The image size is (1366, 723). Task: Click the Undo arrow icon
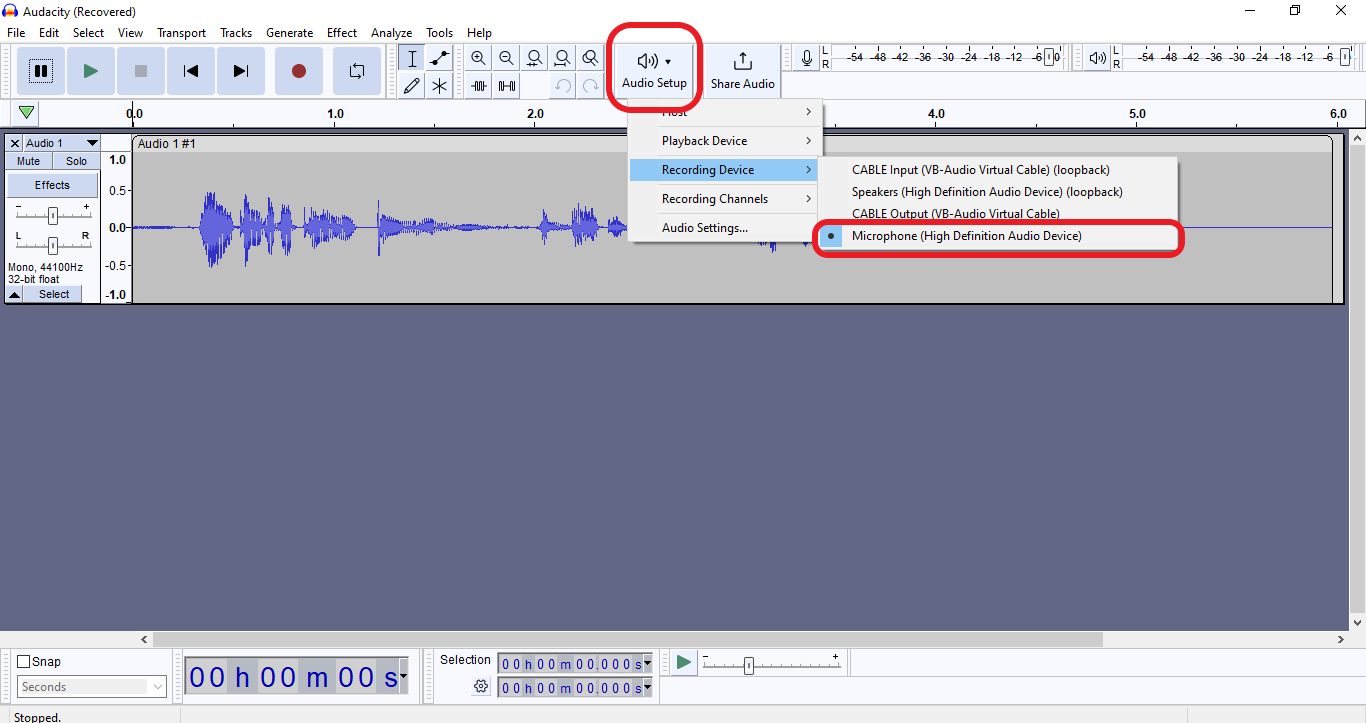click(563, 86)
